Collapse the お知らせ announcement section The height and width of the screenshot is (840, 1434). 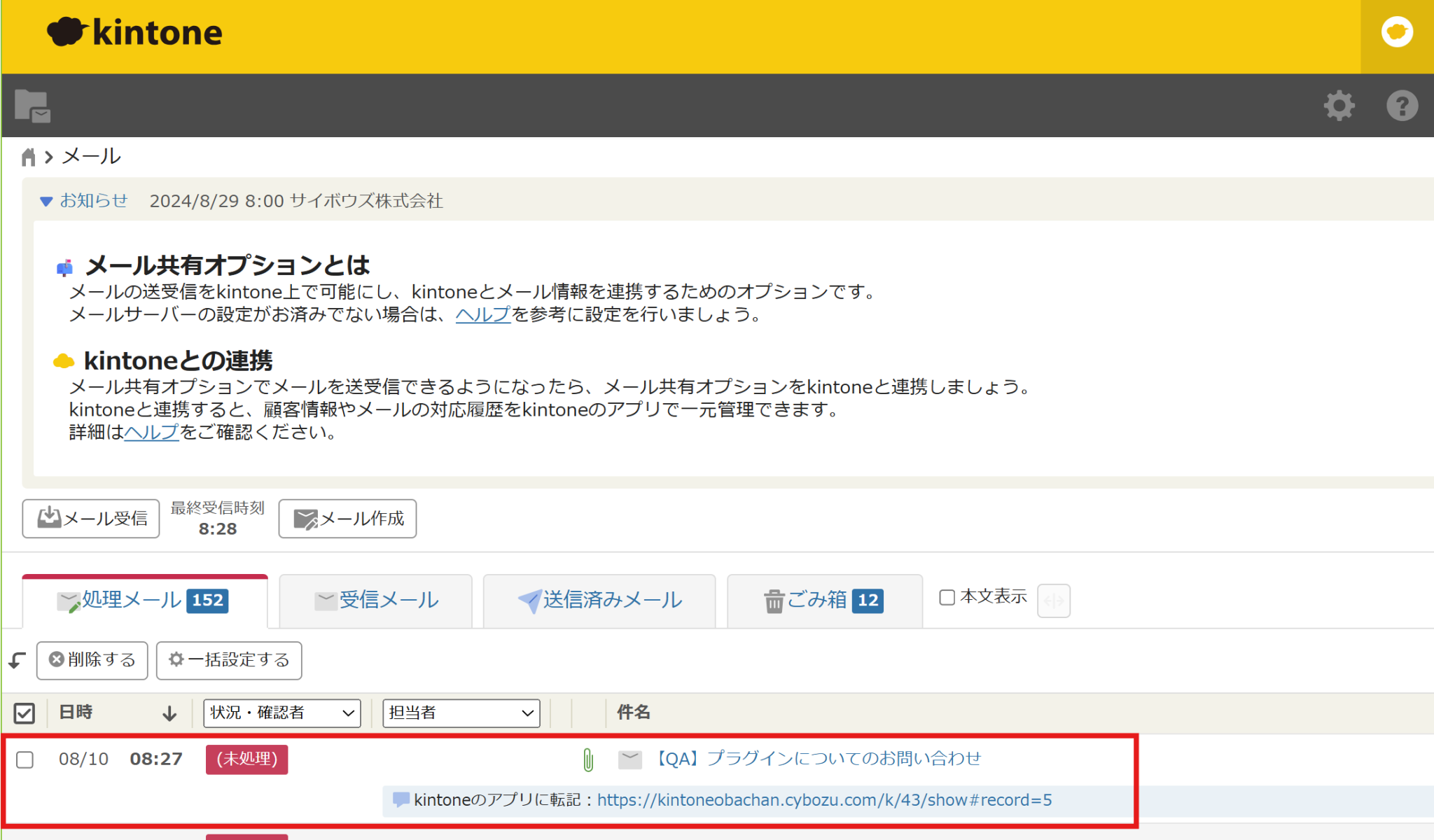pyautogui.click(x=46, y=201)
